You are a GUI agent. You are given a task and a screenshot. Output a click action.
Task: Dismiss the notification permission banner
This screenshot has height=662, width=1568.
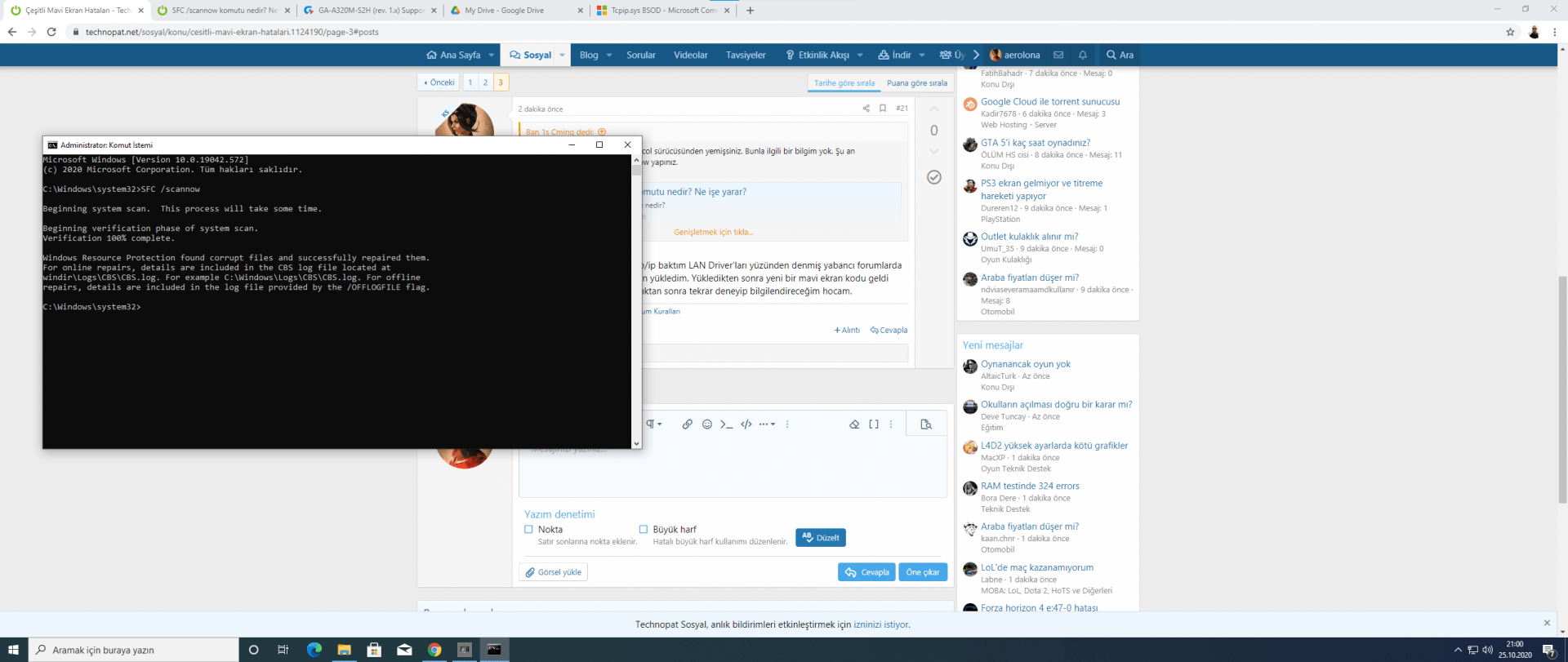[1547, 623]
